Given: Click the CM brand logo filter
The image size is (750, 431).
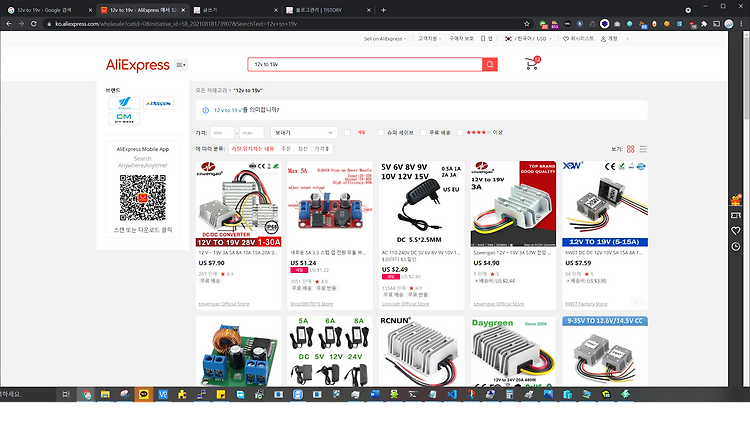Looking at the screenshot, I should click(x=124, y=118).
